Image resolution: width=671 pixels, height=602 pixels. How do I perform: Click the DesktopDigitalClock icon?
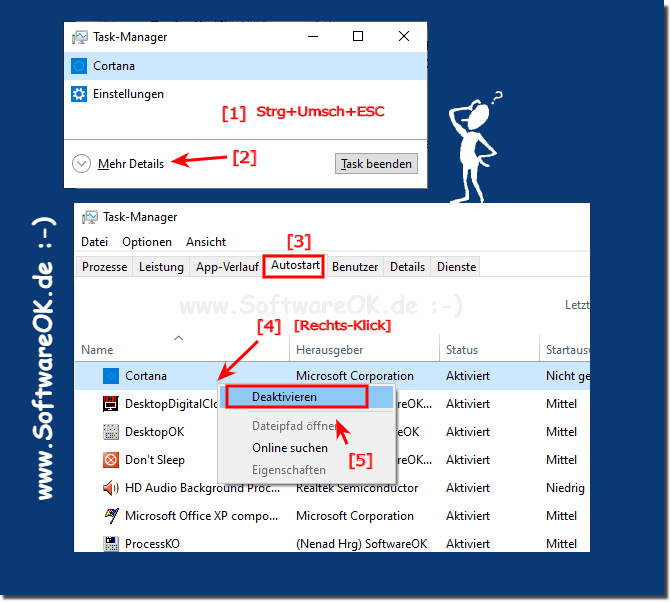tap(111, 404)
